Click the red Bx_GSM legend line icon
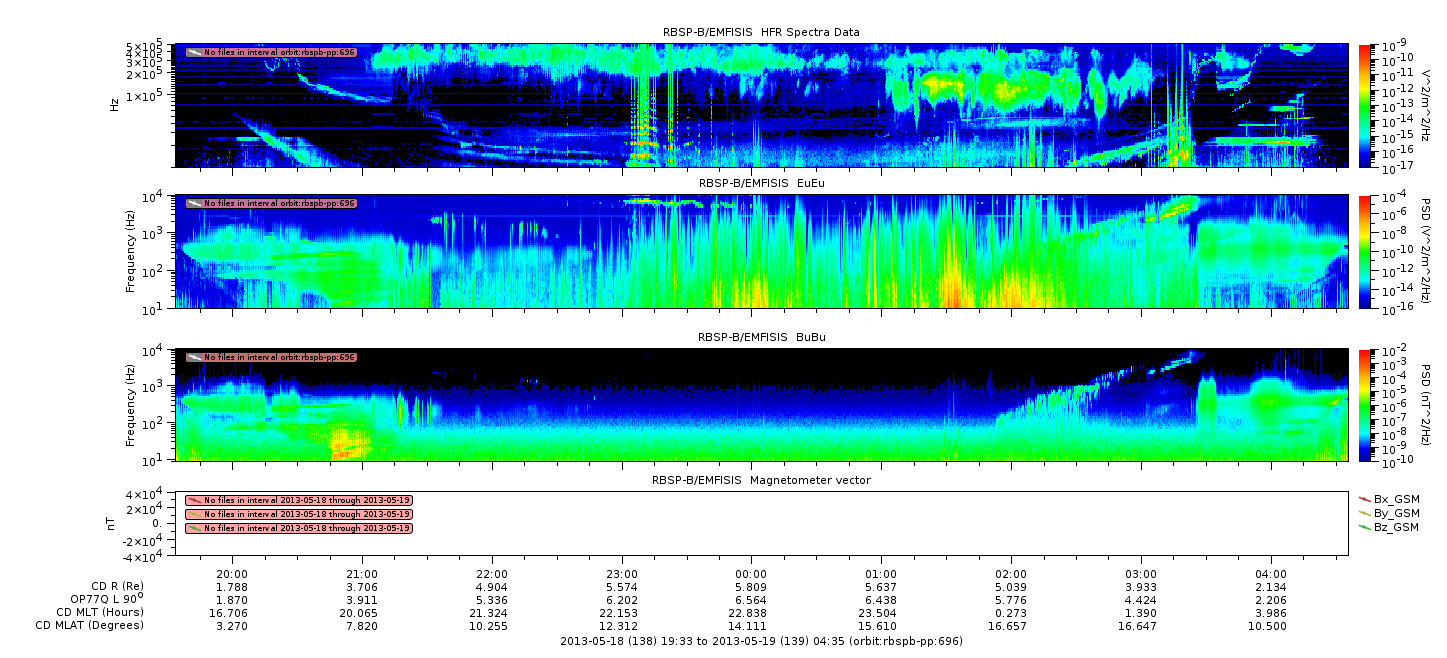The image size is (1447, 658). coord(1365,498)
